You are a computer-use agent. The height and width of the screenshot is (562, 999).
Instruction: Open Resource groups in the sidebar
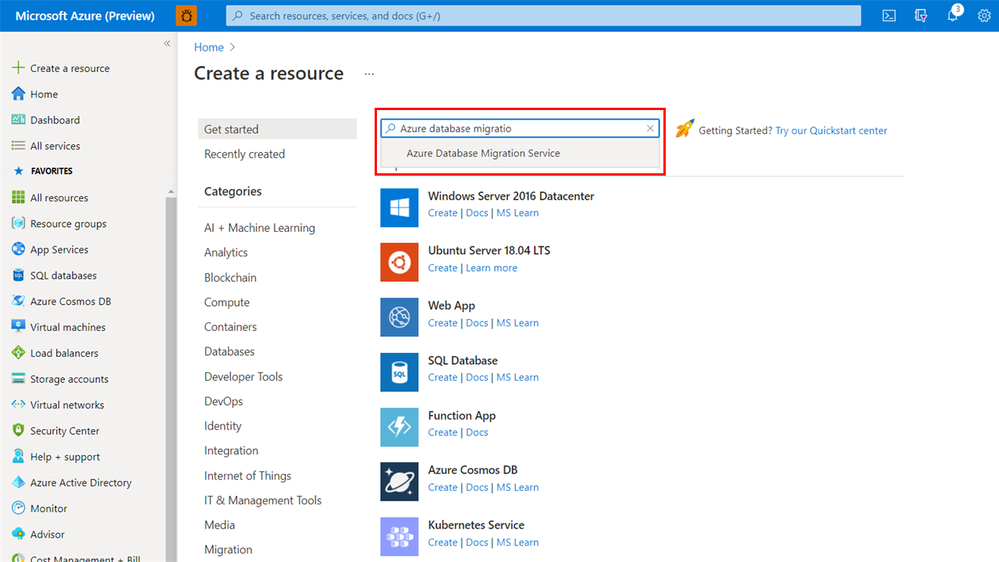(68, 224)
